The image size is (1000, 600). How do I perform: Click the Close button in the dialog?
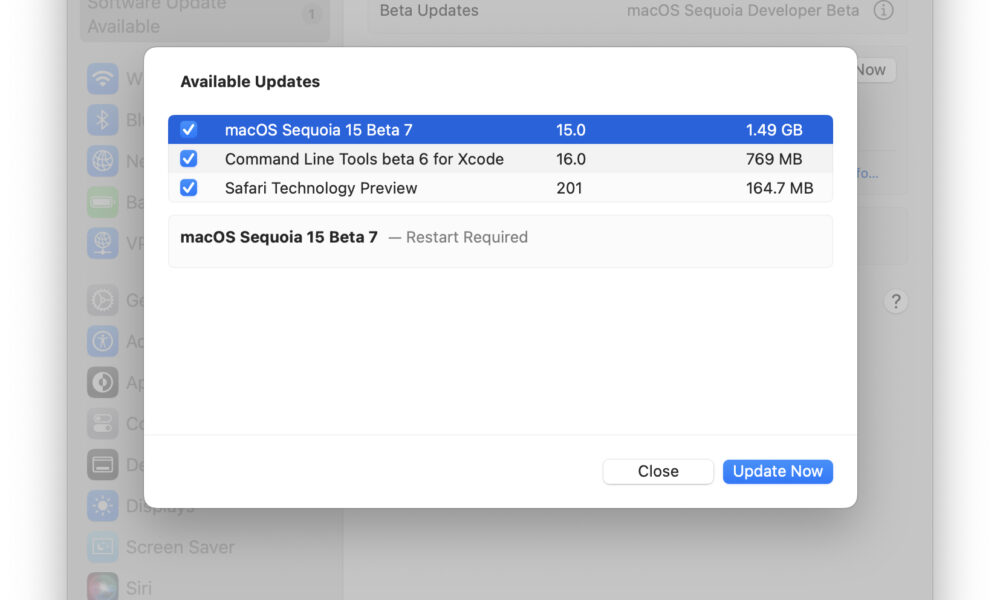658,471
